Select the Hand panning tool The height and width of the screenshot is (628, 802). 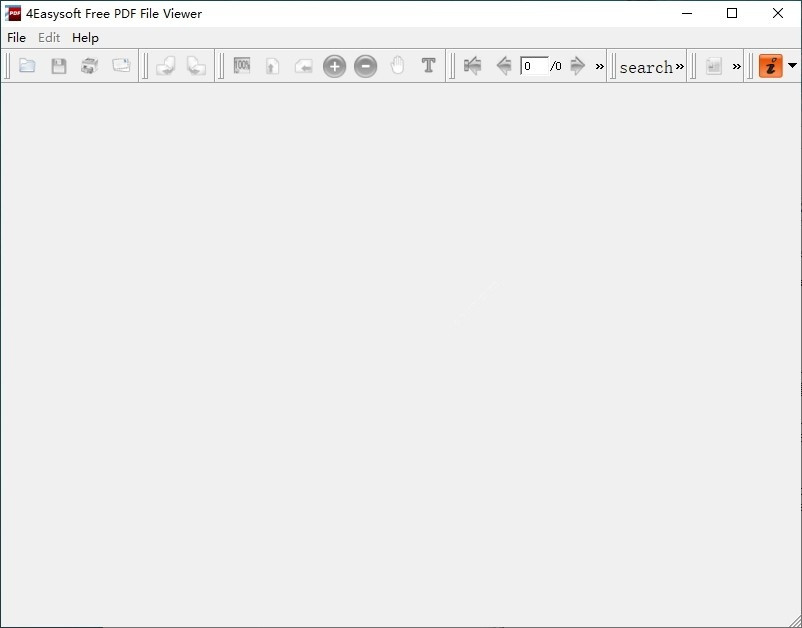[x=397, y=66]
